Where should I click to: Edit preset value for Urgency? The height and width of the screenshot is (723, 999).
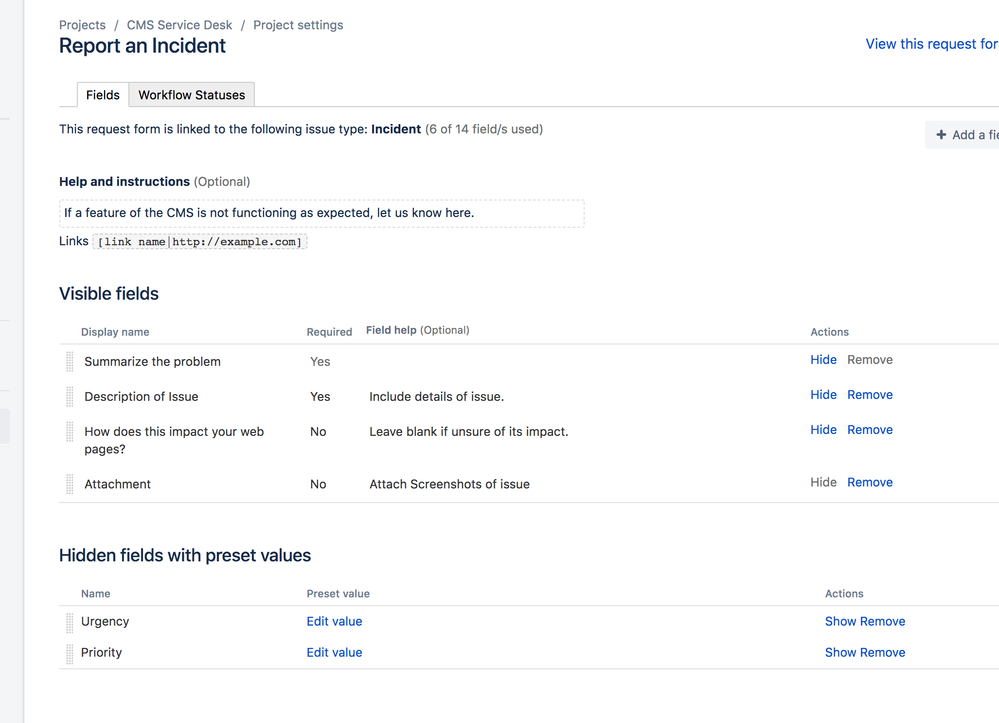(x=334, y=622)
